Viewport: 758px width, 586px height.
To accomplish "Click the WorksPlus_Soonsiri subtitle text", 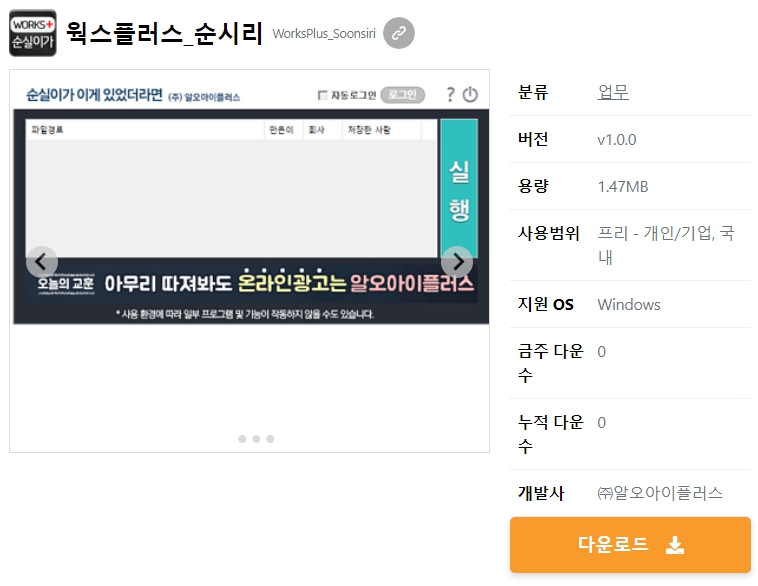I will pos(324,33).
